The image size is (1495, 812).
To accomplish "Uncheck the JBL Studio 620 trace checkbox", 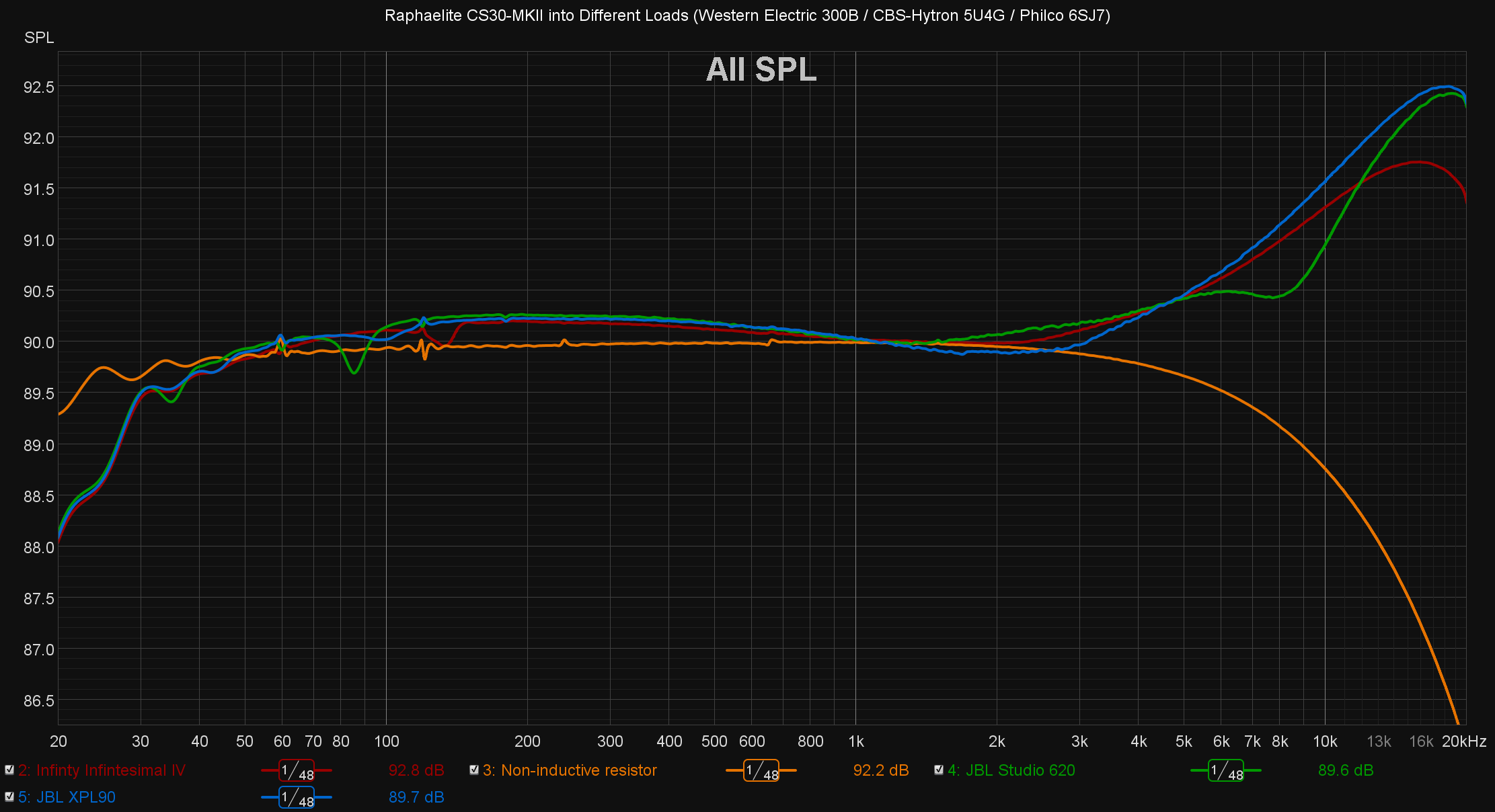I will click(x=939, y=770).
